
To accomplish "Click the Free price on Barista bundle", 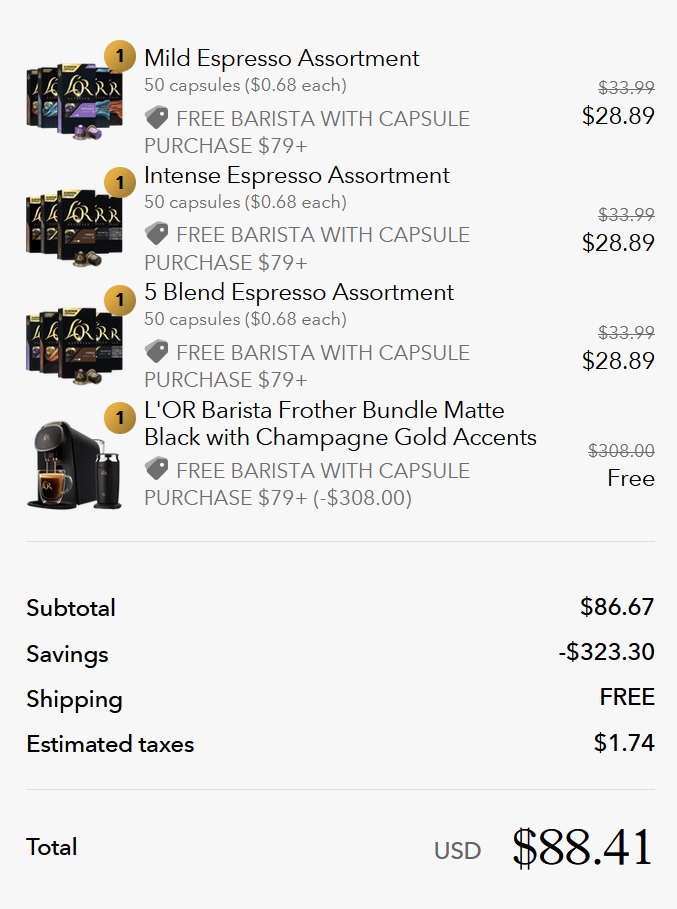I will pyautogui.click(x=630, y=479).
